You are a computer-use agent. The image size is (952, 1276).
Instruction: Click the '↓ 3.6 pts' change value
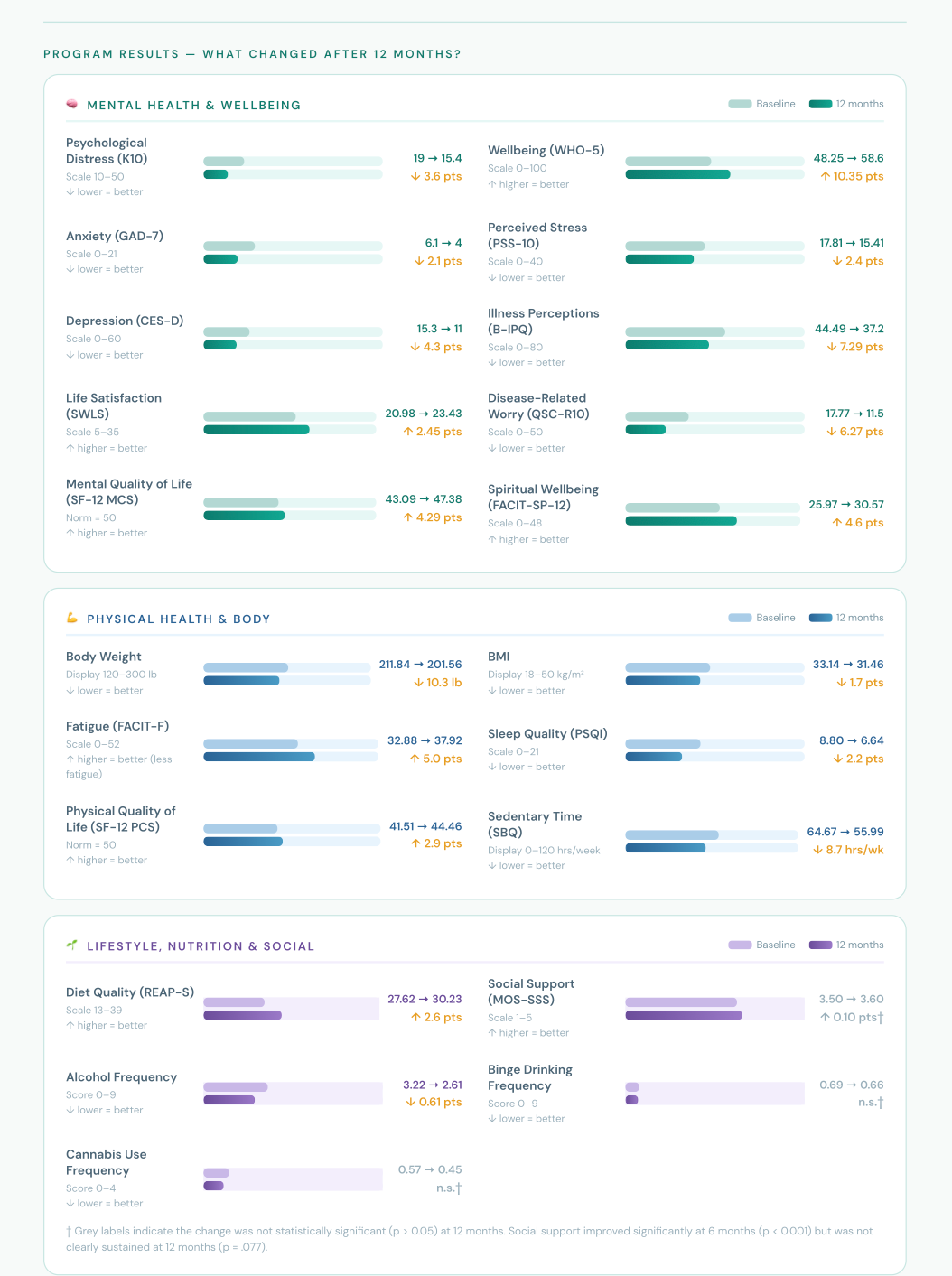coord(436,176)
